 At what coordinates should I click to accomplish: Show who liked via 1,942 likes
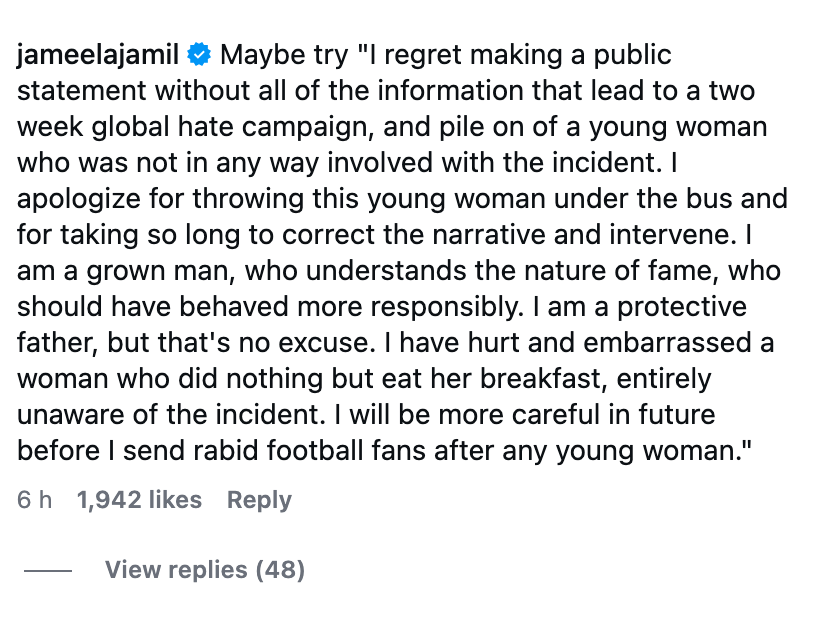(x=139, y=499)
